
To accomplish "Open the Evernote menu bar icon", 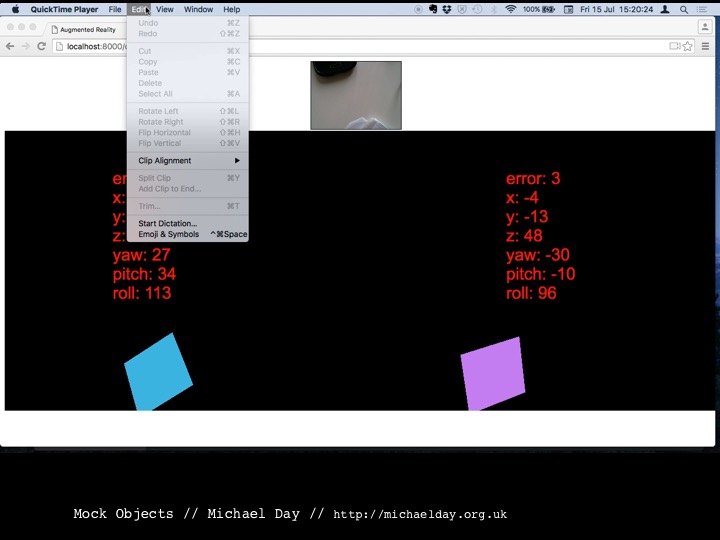I will (x=432, y=9).
